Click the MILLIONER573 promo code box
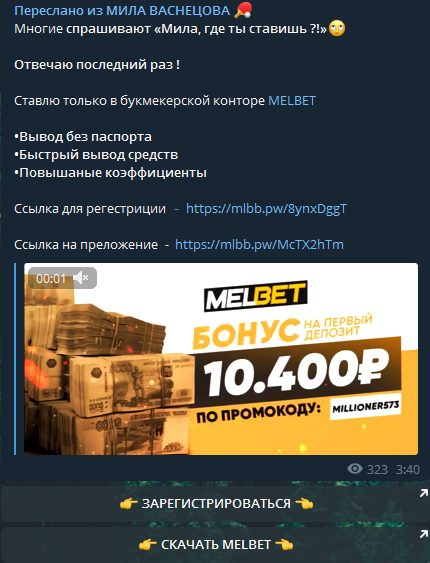 (365, 407)
